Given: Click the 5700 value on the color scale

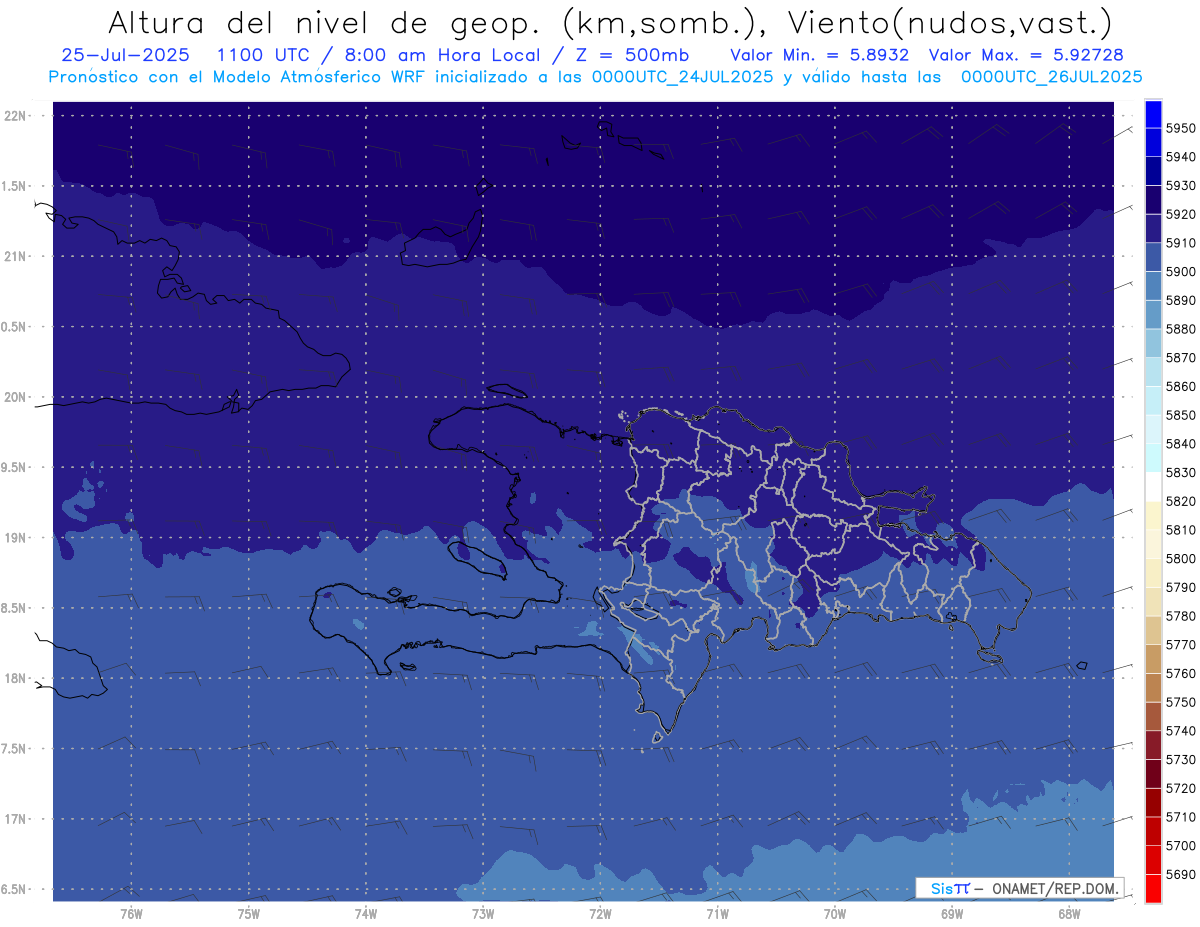Looking at the screenshot, I should point(1181,845).
